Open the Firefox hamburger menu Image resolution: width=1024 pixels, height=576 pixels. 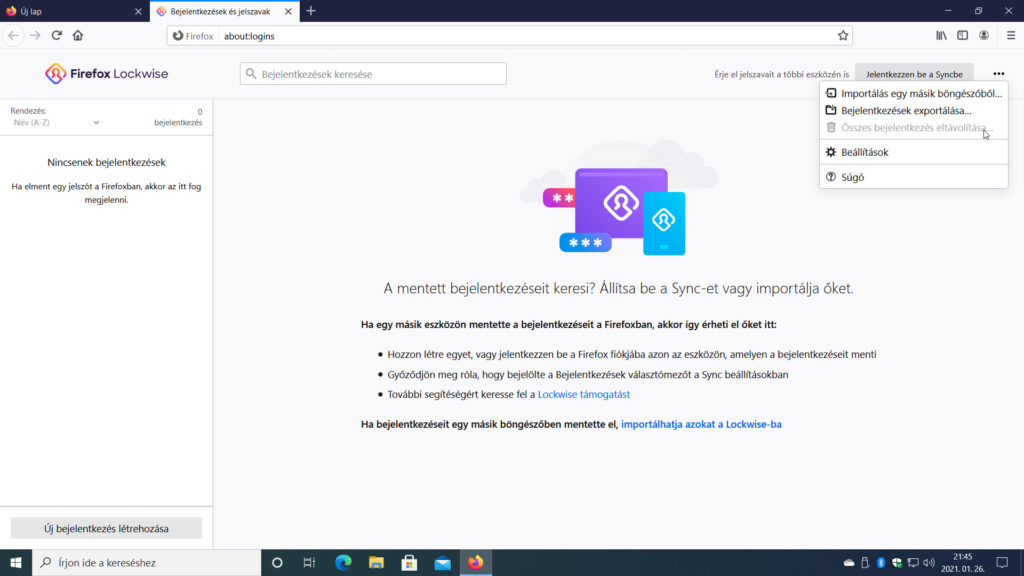[x=1011, y=35]
